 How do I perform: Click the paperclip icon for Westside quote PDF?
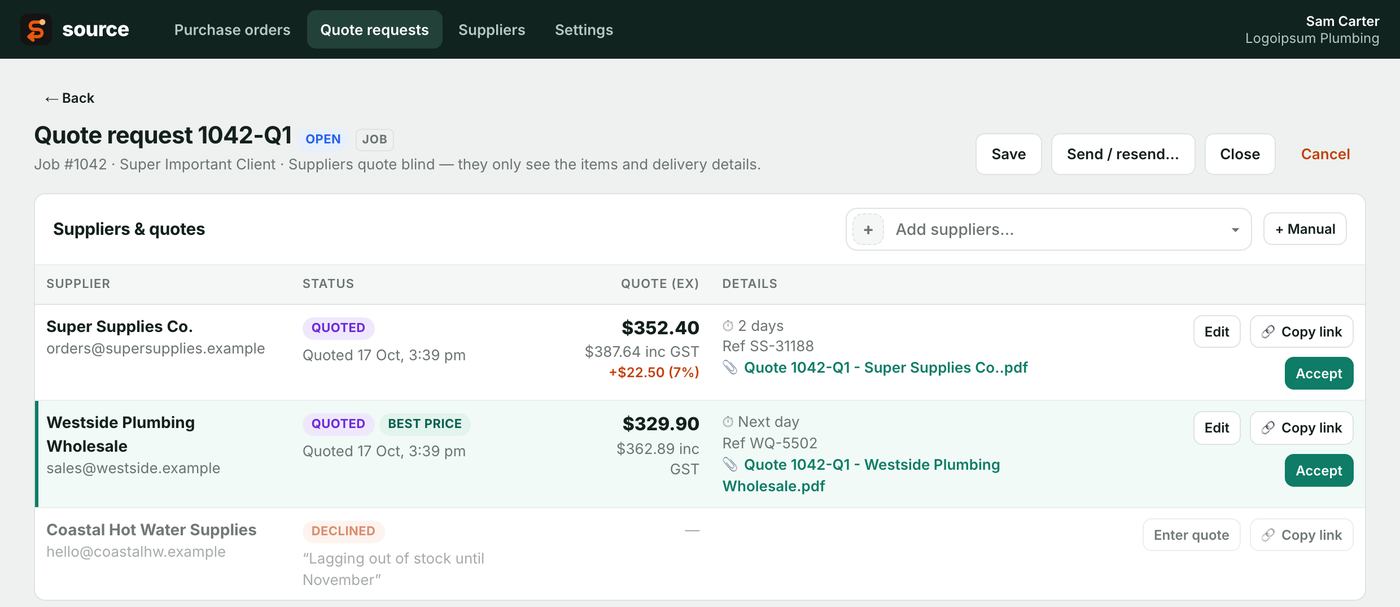730,465
